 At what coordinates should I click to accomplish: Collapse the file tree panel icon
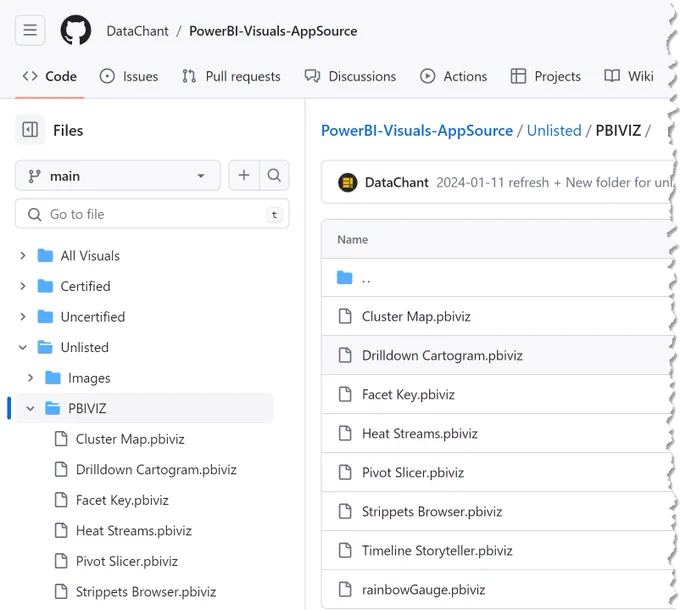(30, 130)
